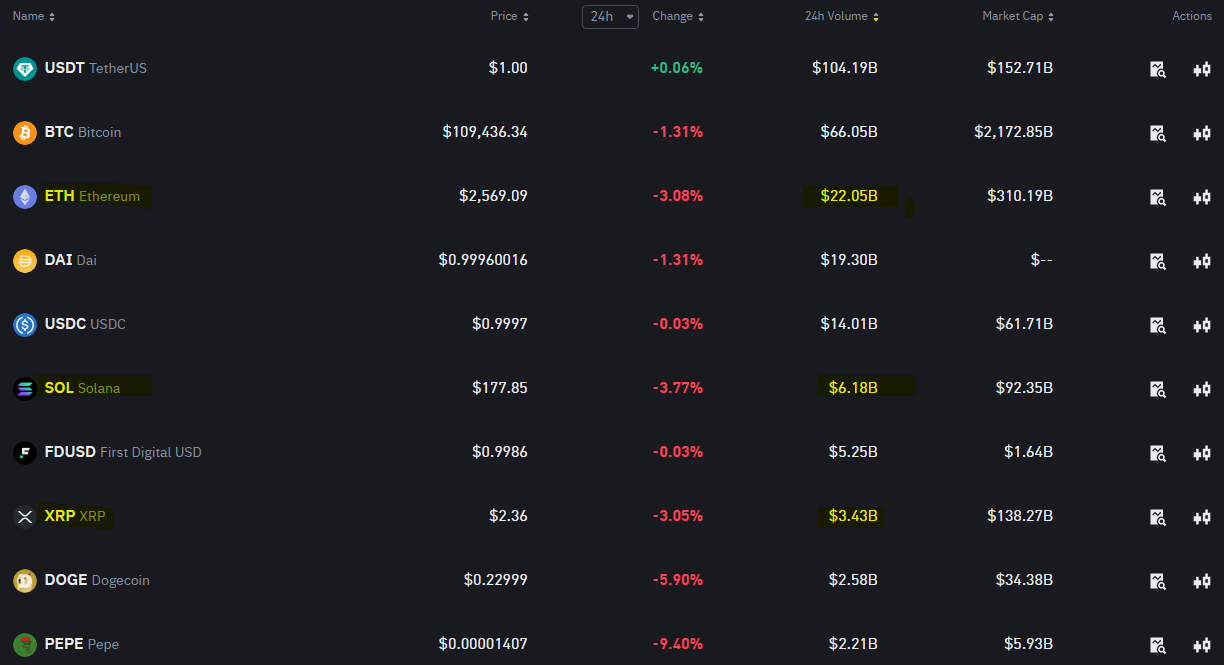Sort the table by Change column
Image resolution: width=1224 pixels, height=665 pixels.
click(x=678, y=16)
